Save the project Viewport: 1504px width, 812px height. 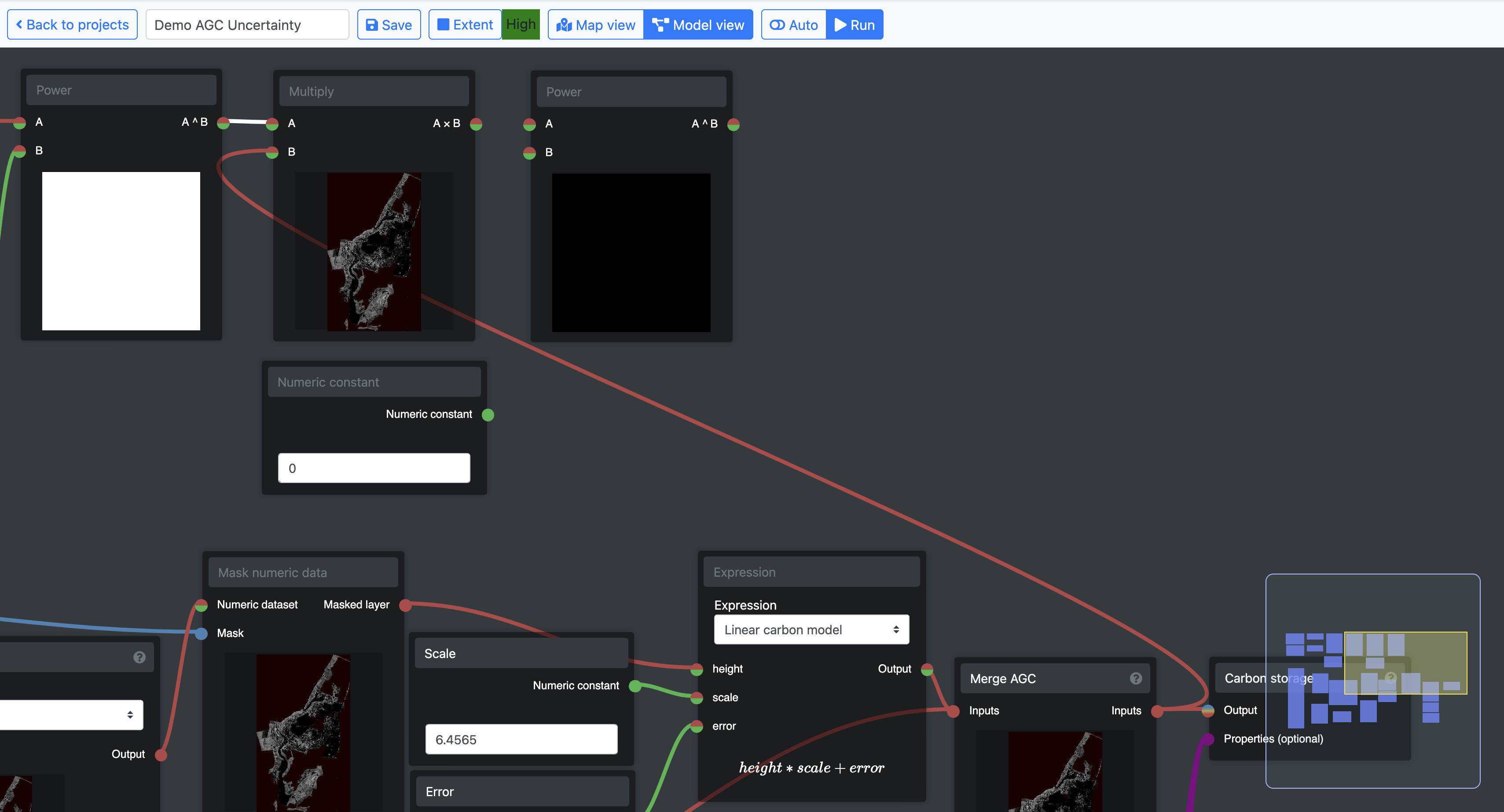pos(389,25)
